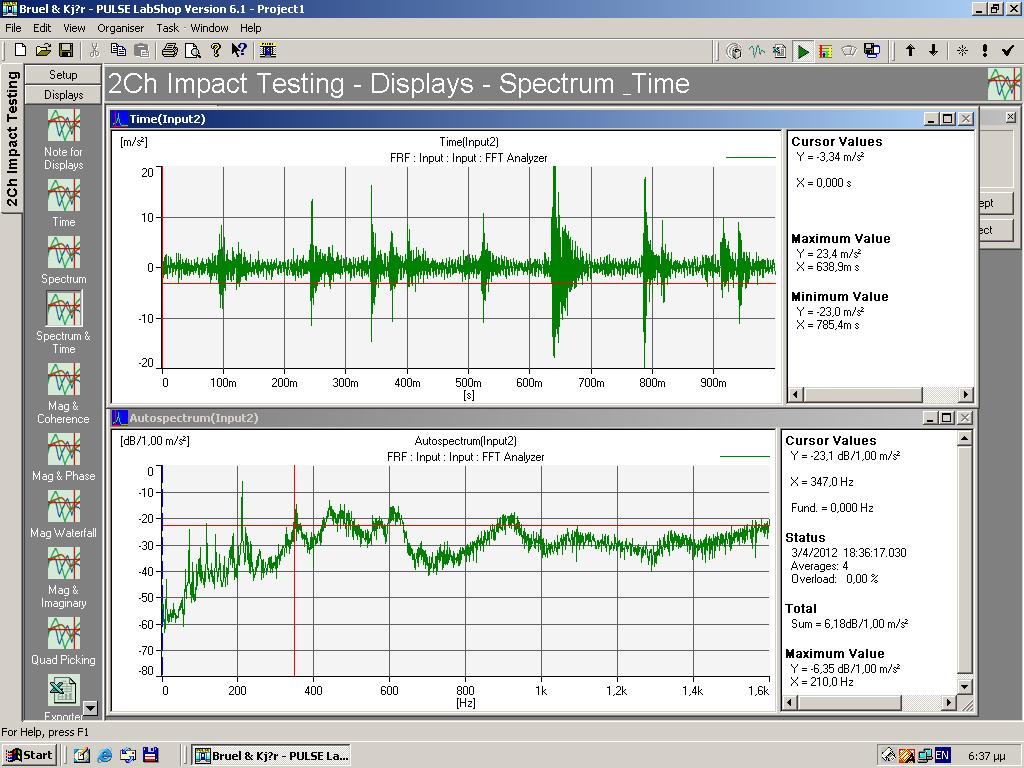The image size is (1024, 768).
Task: Open the View menu
Action: 74,28
